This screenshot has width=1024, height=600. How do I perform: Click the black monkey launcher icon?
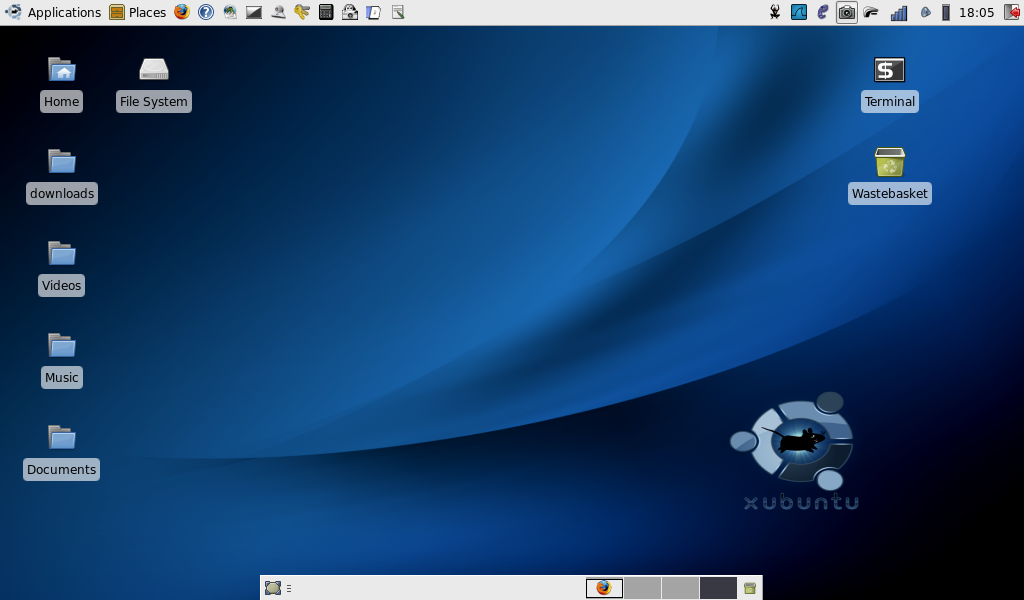[x=775, y=12]
